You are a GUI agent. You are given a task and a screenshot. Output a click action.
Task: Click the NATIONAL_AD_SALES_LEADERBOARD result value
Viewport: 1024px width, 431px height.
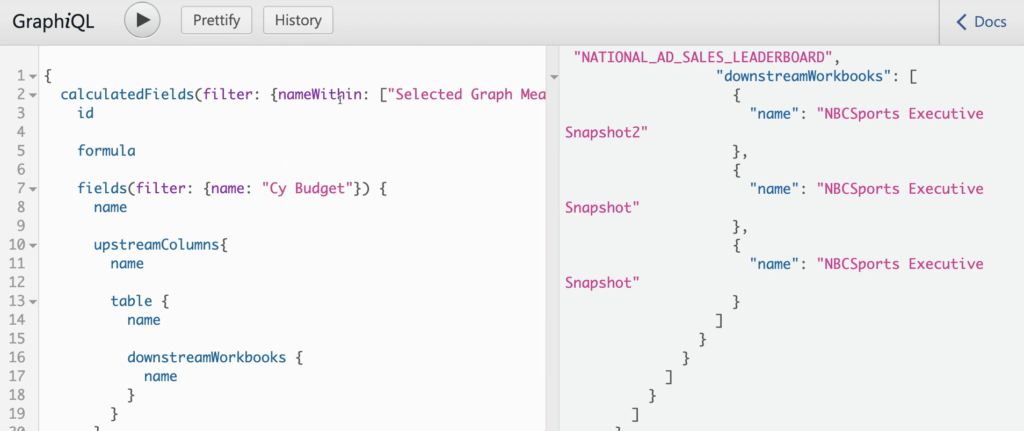coord(702,57)
